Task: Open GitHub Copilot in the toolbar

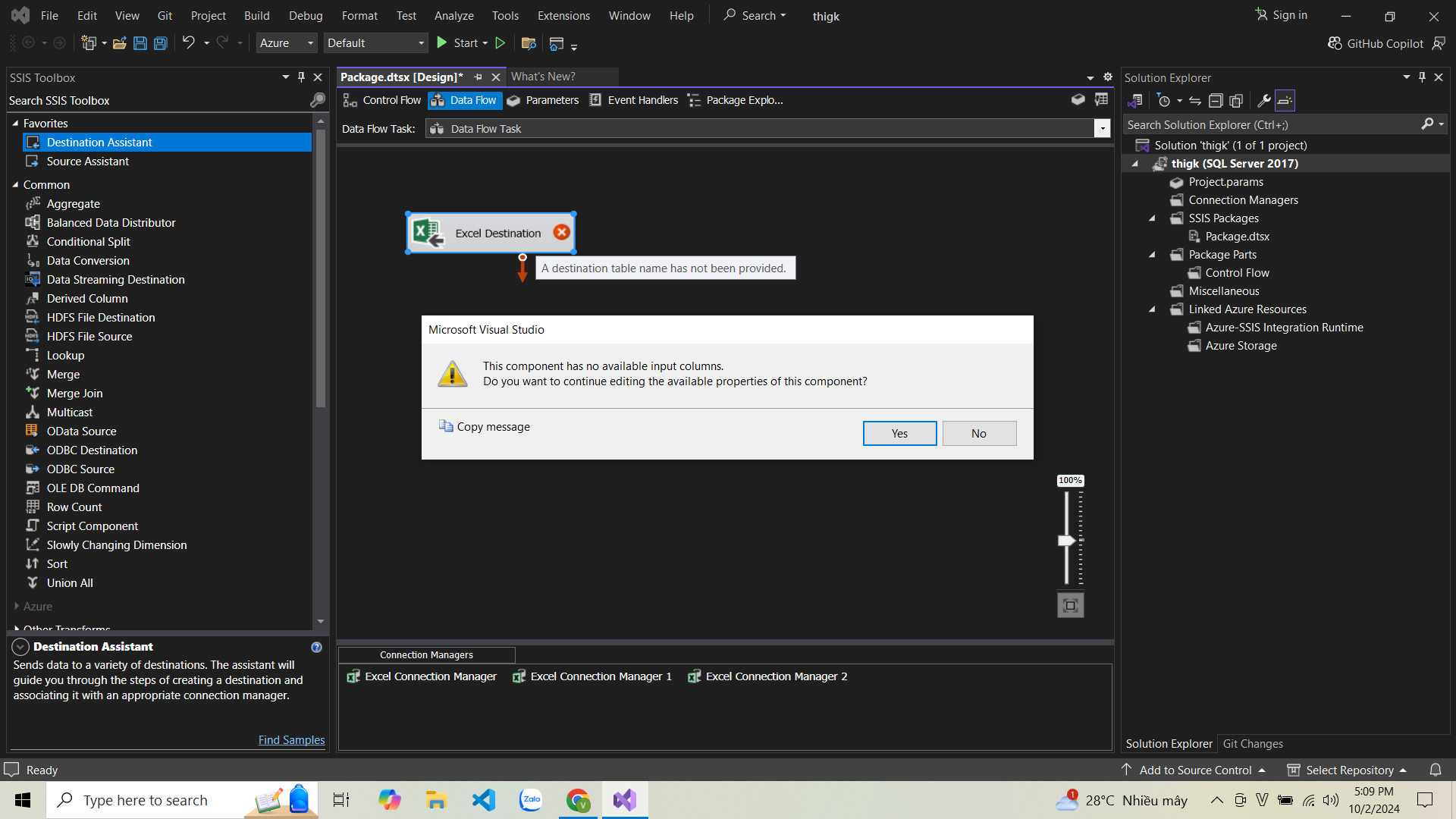Action: 1376,43
